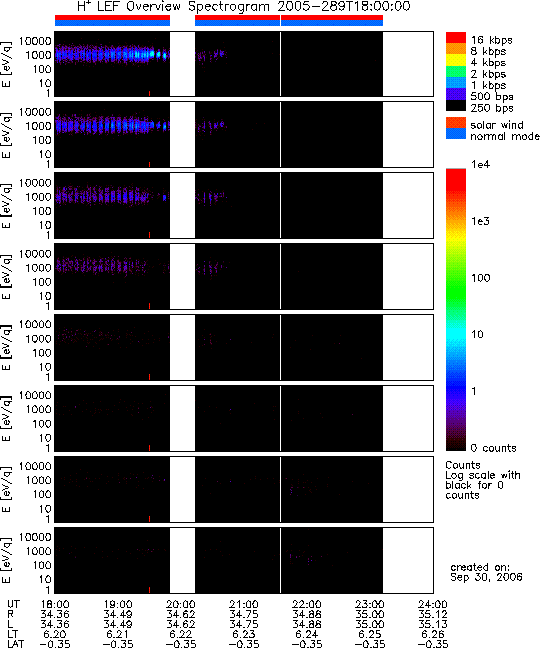Click the 35.13 value in the L row

point(433,624)
